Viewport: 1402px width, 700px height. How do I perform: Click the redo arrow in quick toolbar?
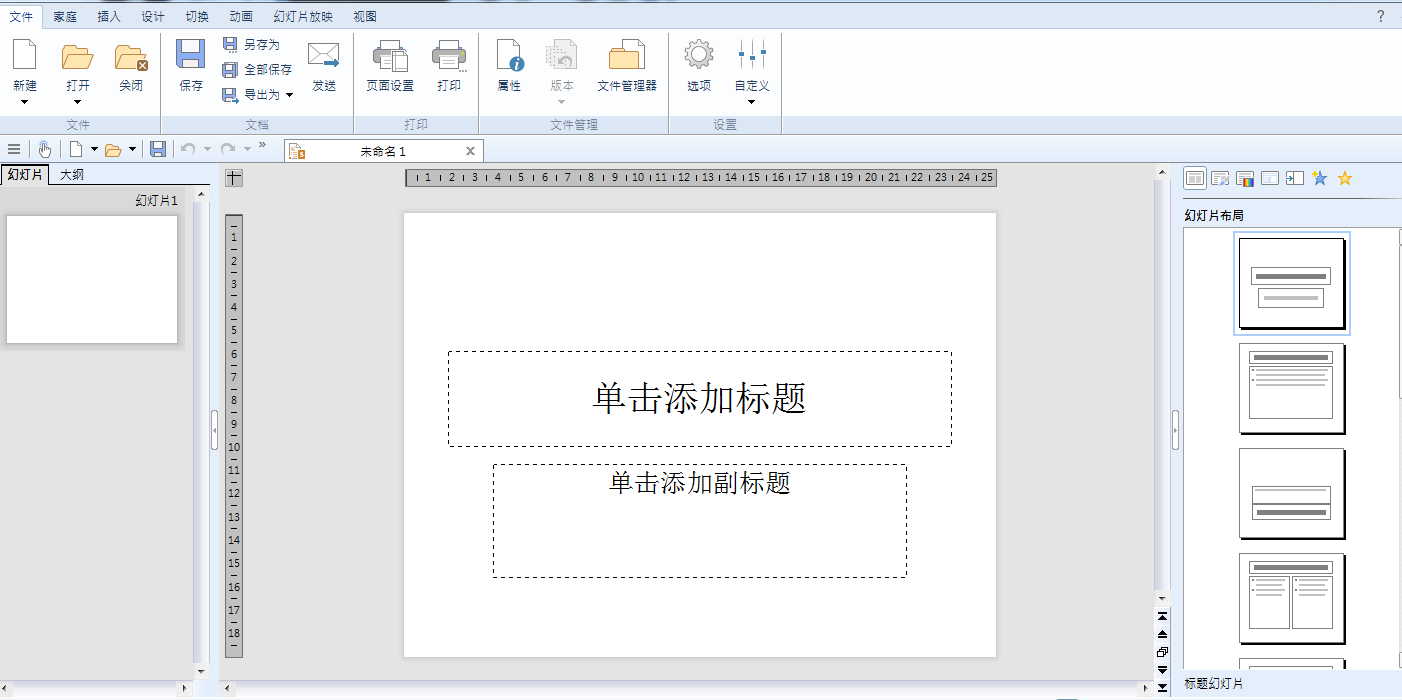(228, 149)
